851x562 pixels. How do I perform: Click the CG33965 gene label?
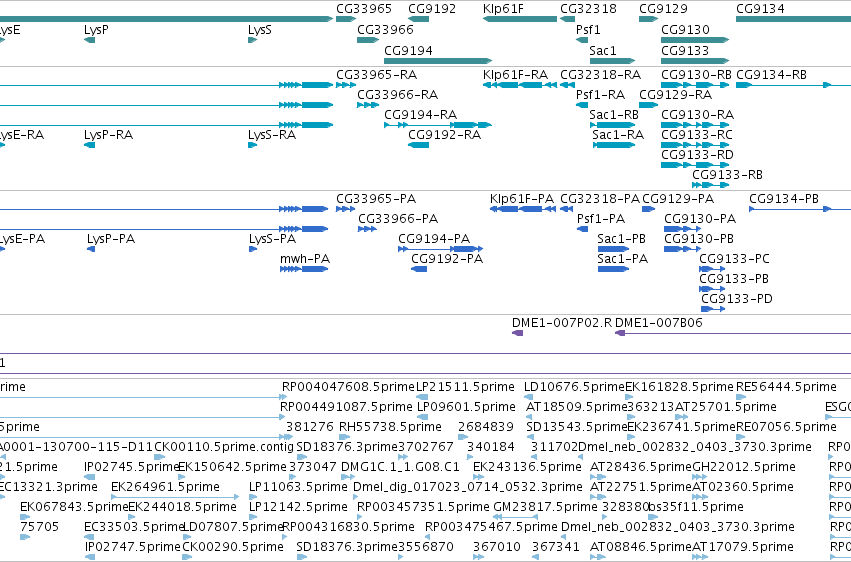(364, 9)
